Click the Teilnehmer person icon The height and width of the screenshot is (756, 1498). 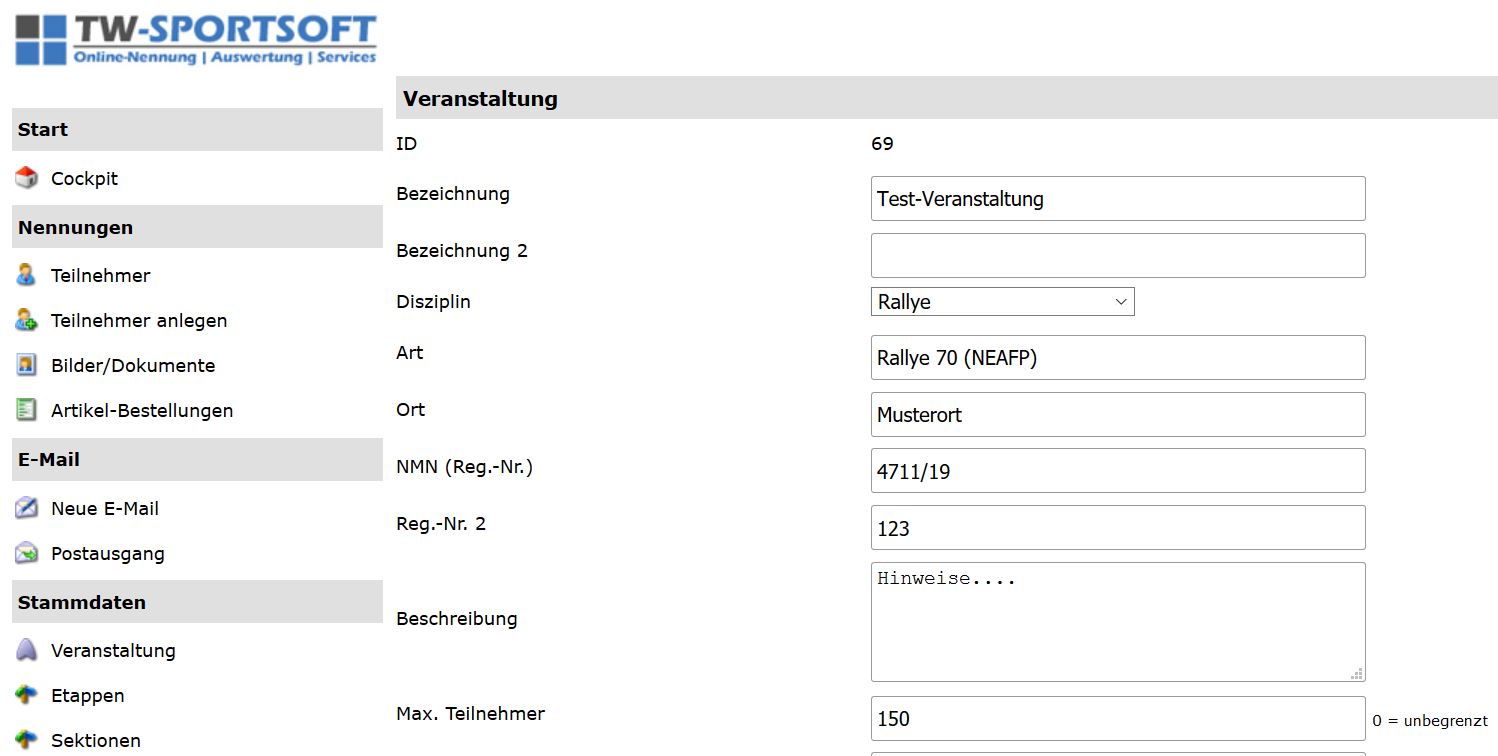click(x=27, y=275)
